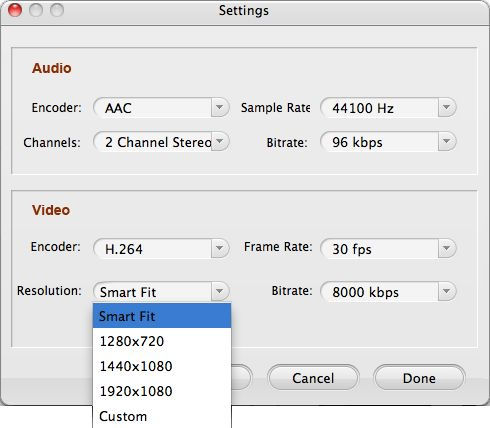Choose 1920x1080 resolution option

(x=162, y=391)
